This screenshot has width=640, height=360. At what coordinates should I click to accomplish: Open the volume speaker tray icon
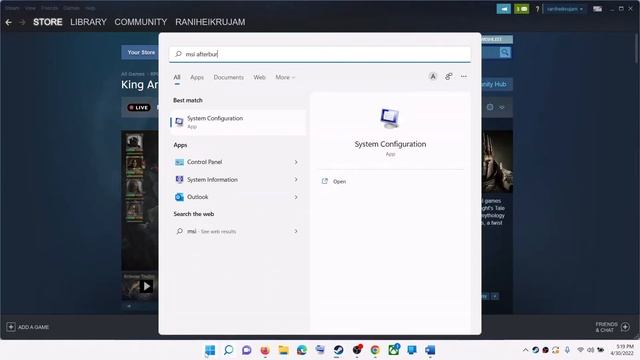[590, 350]
